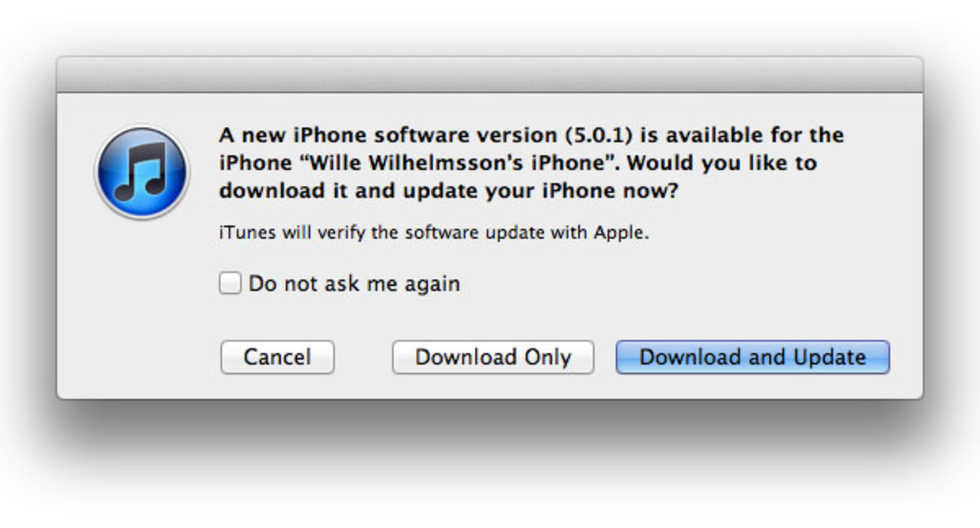Viewport: 980px width, 528px height.
Task: Download version 5.0.1 without installing it
Action: pos(493,357)
